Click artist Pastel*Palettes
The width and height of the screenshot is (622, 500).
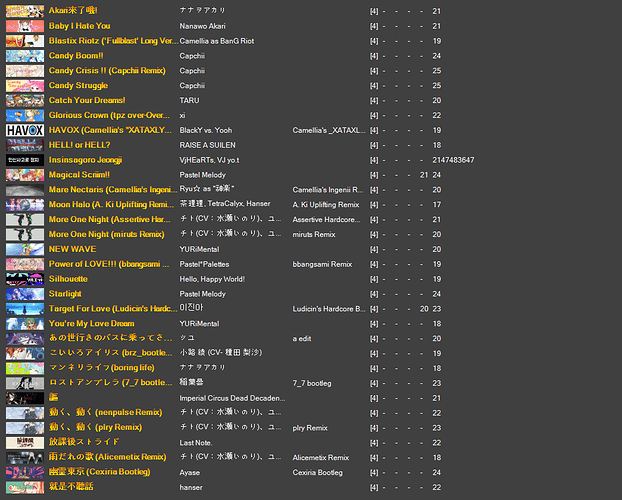(x=204, y=264)
